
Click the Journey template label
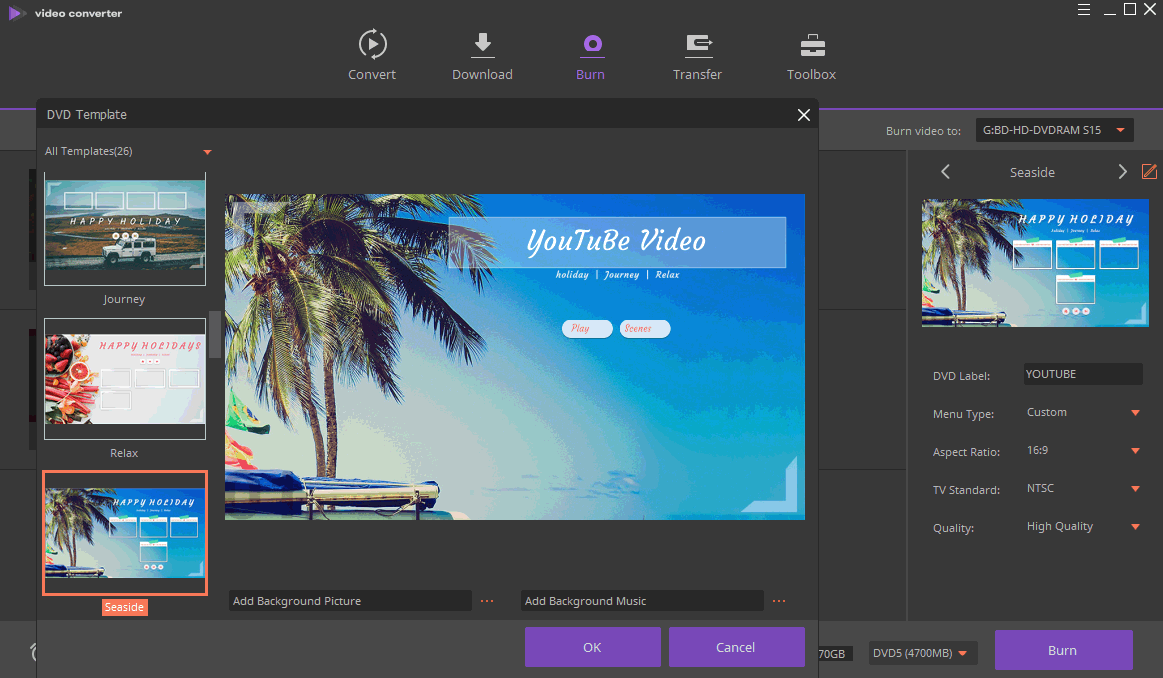point(124,299)
